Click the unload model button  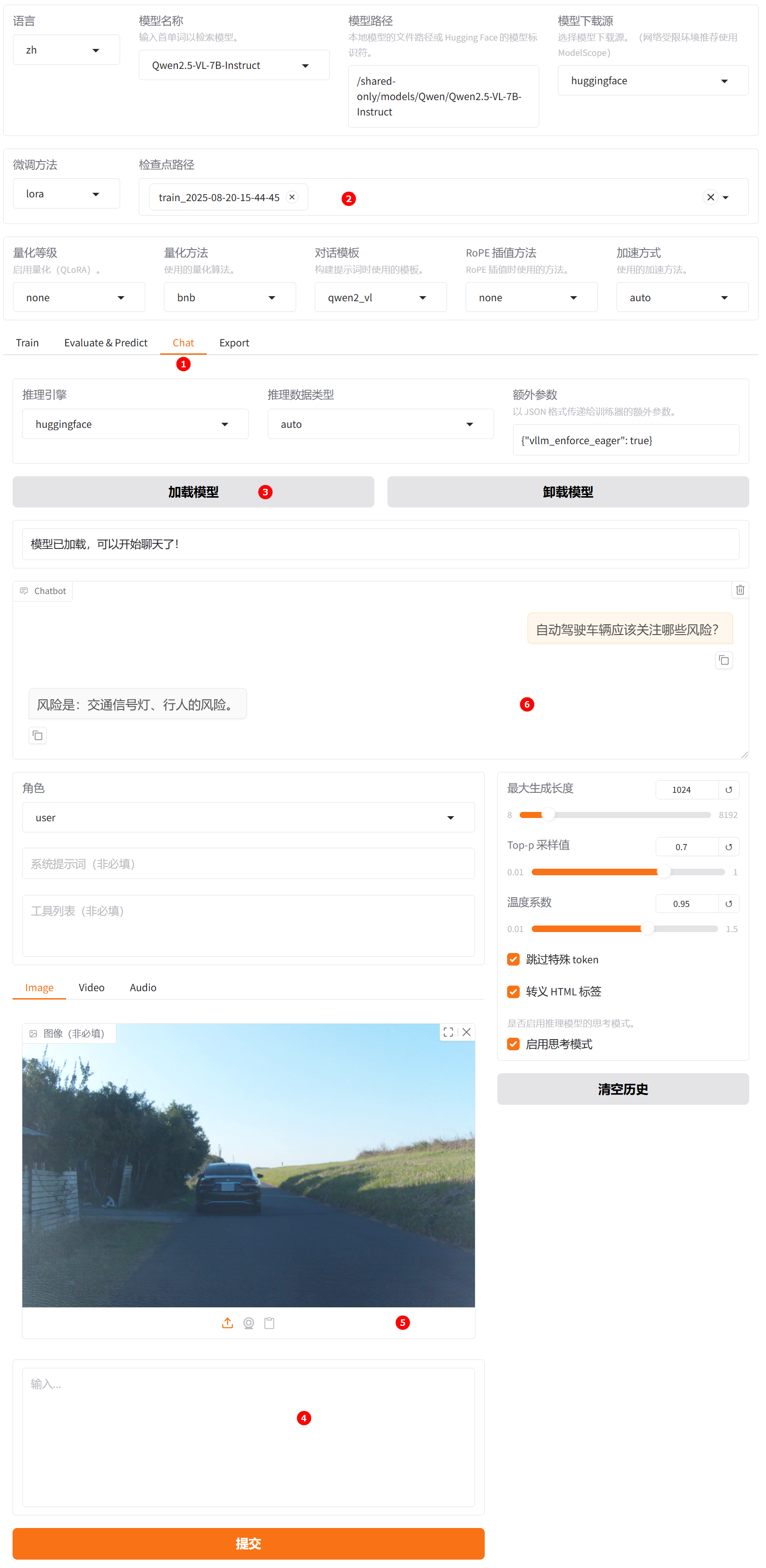(568, 492)
